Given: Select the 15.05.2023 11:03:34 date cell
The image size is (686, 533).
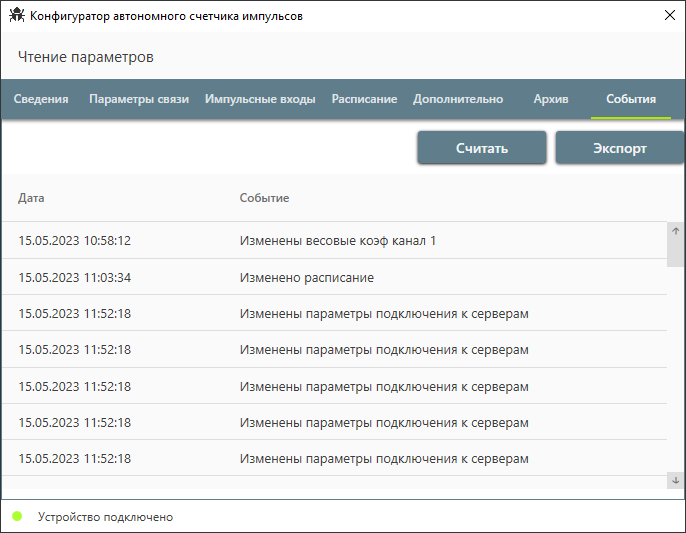Looking at the screenshot, I should pos(75,277).
